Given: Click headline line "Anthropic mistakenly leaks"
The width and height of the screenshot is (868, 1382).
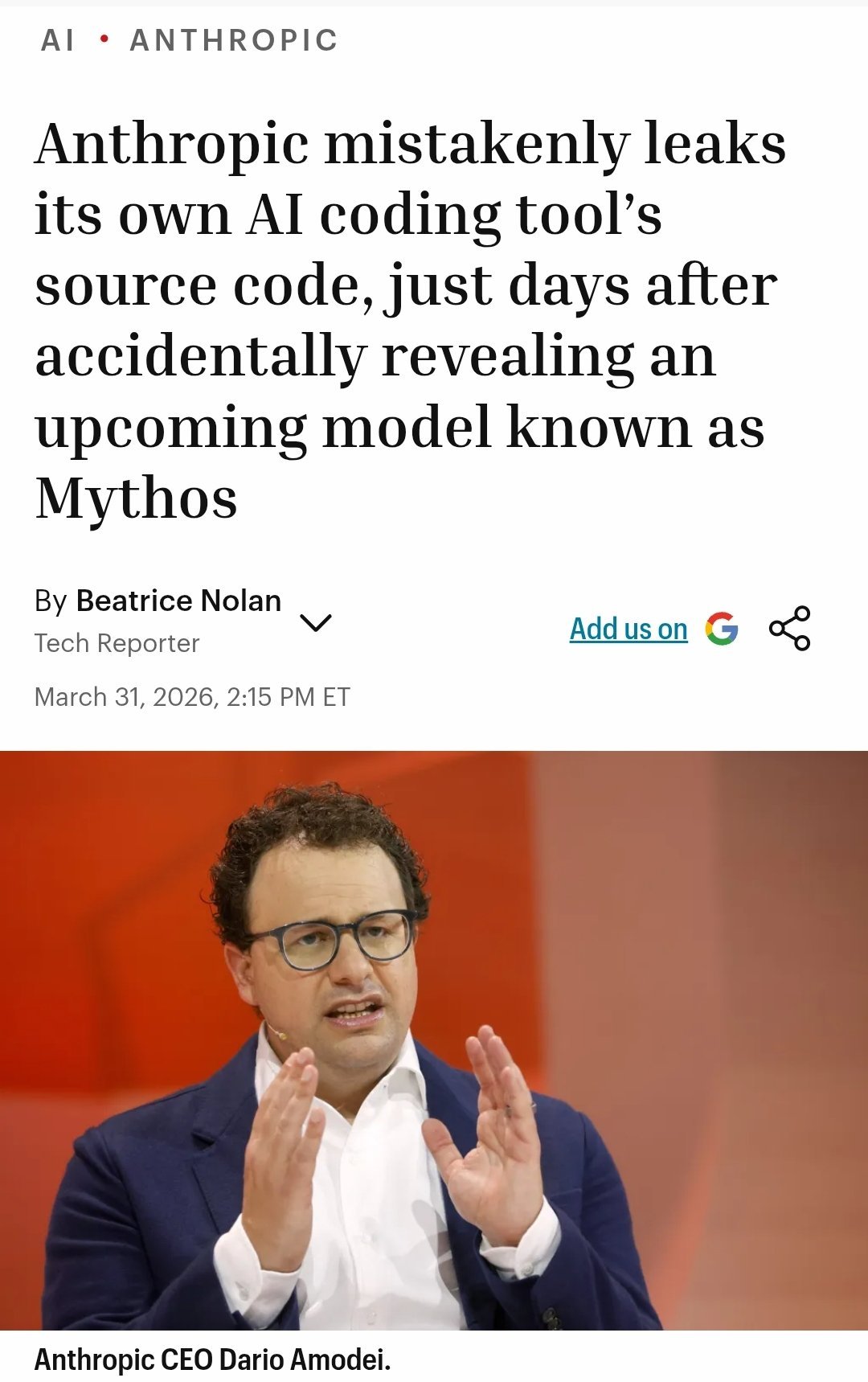Looking at the screenshot, I should click(411, 145).
